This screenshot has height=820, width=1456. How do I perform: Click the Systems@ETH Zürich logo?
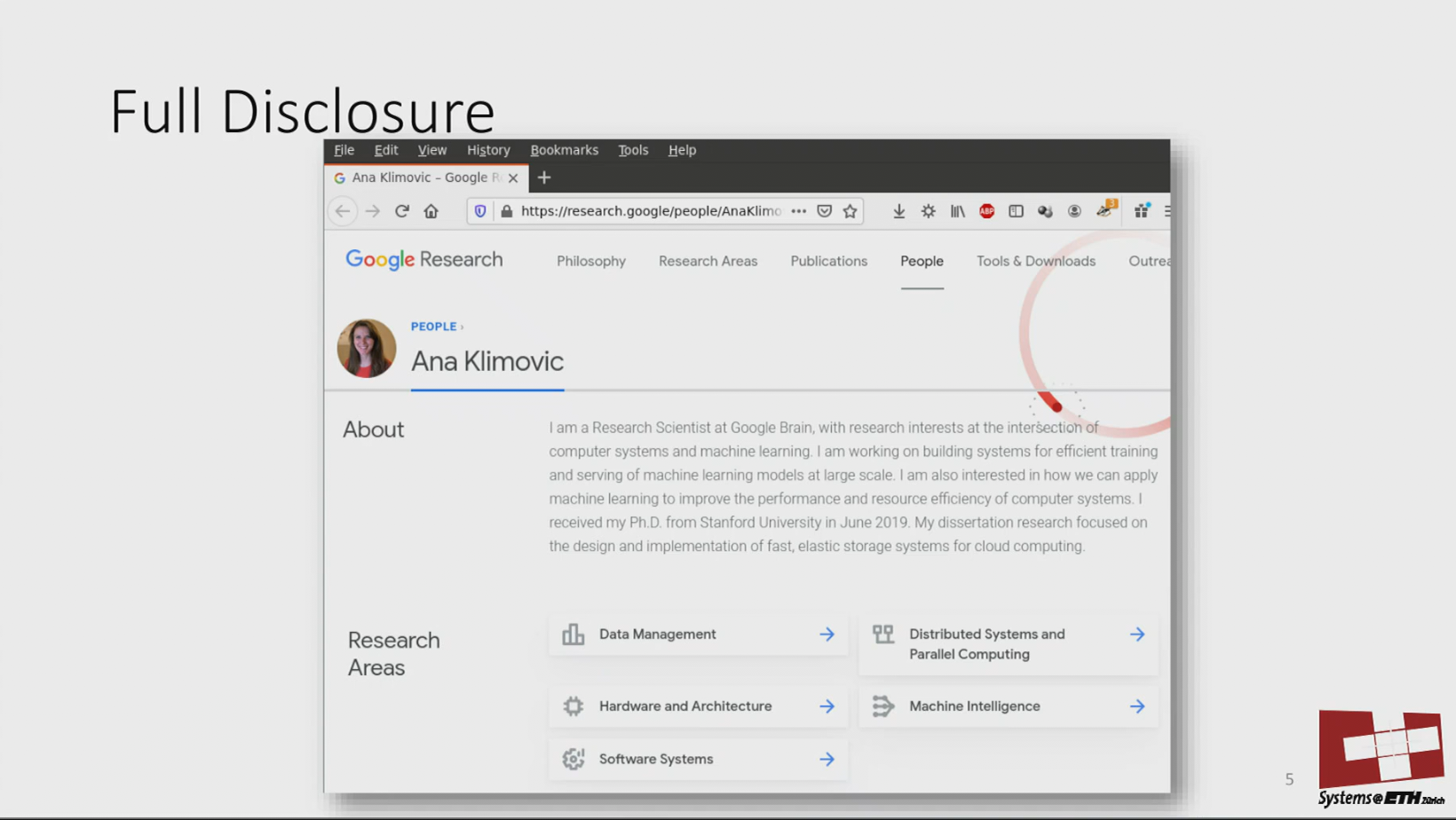[x=1381, y=758]
